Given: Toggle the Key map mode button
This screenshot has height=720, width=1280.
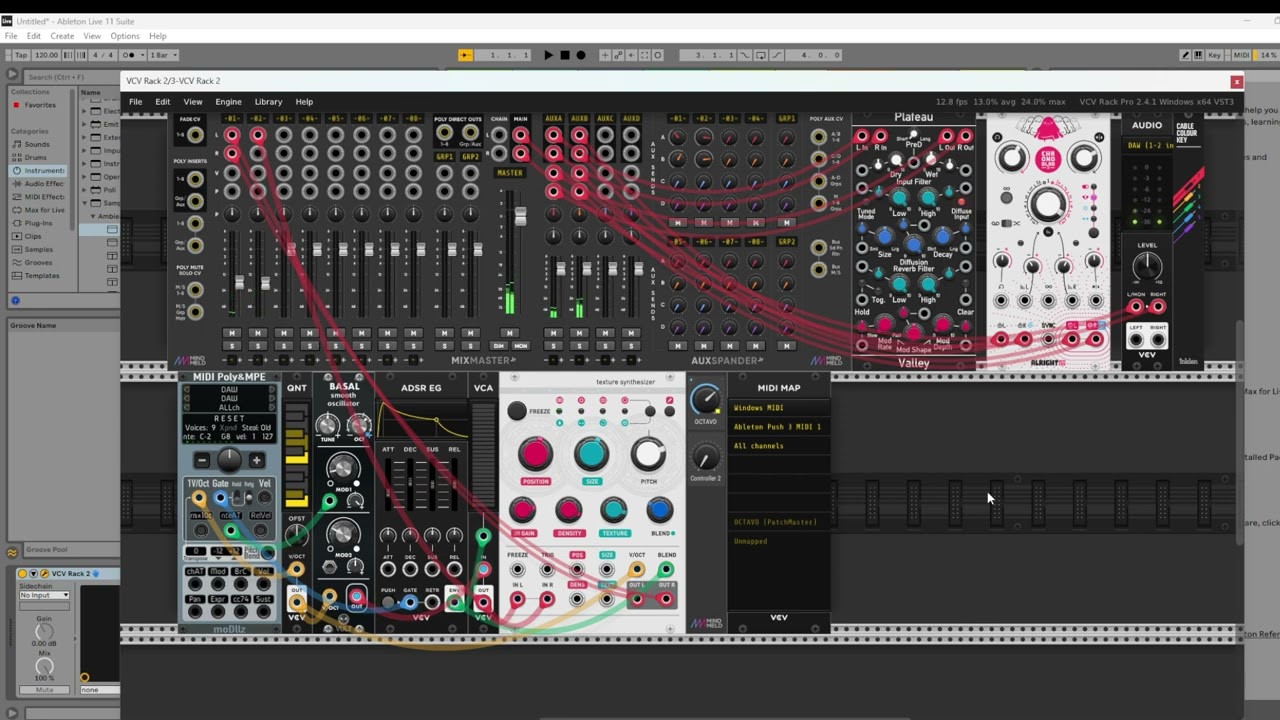Looking at the screenshot, I should point(1215,55).
